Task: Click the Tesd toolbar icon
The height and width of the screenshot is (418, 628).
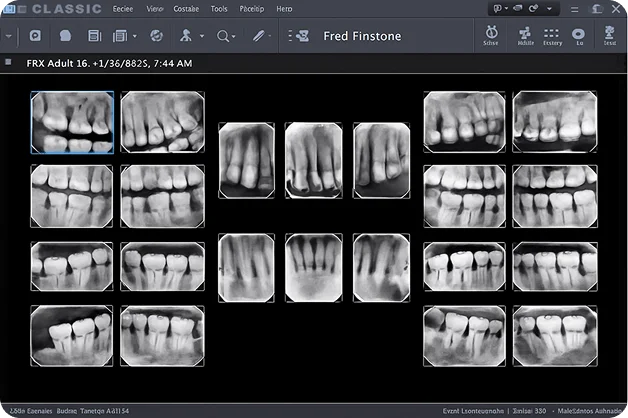Action: (610, 36)
